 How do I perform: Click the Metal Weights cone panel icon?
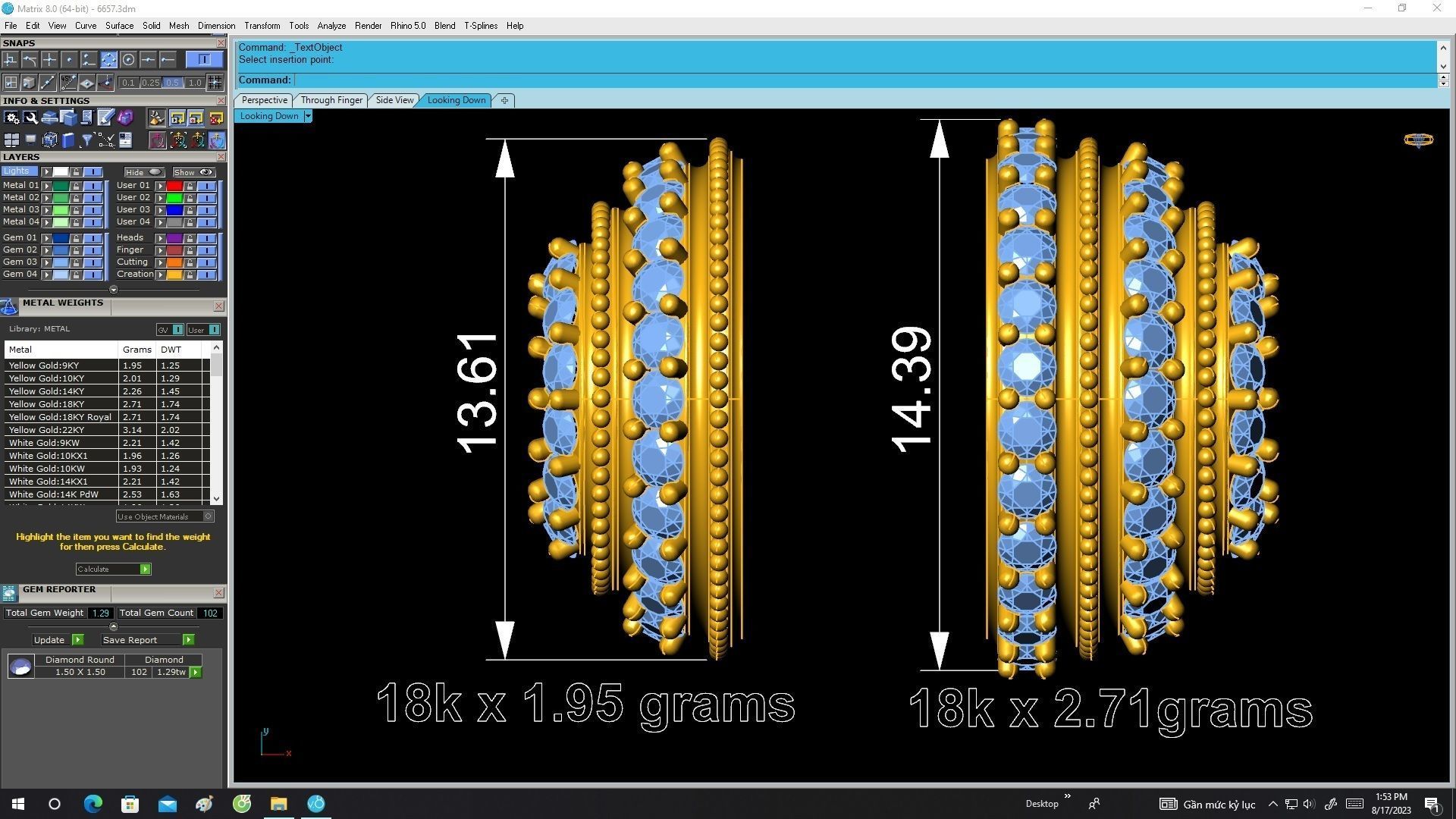tap(9, 306)
